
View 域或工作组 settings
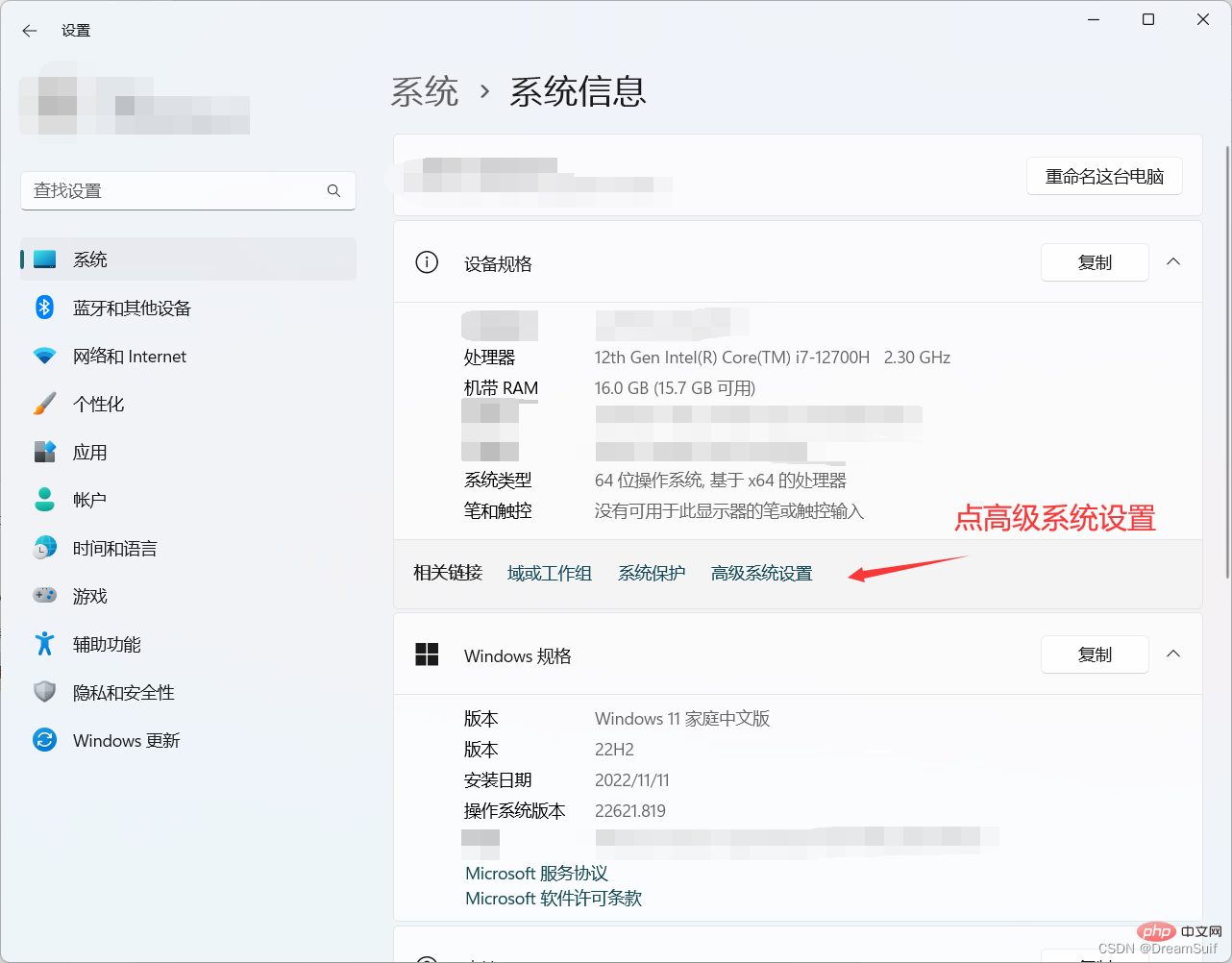(549, 572)
